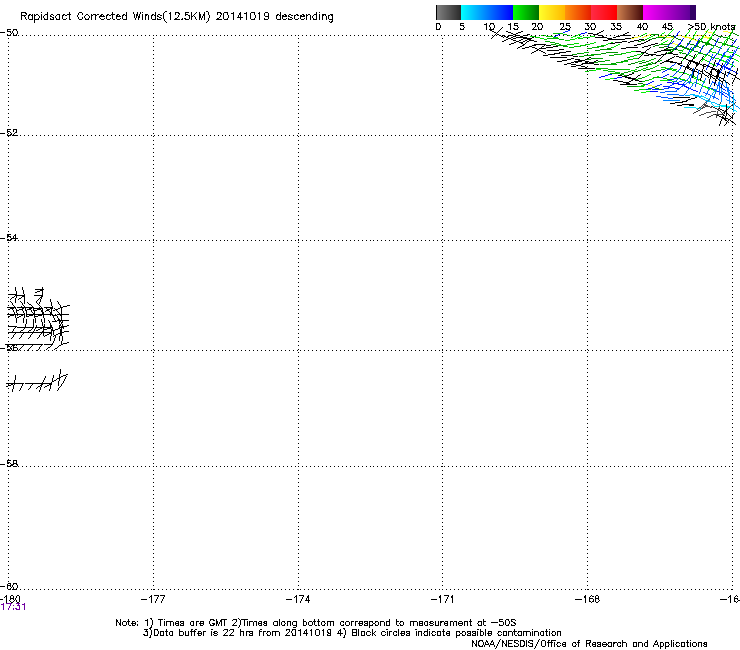Click the single row of wind barbs below -56
The width and height of the screenshot is (740, 650).
click(37, 381)
